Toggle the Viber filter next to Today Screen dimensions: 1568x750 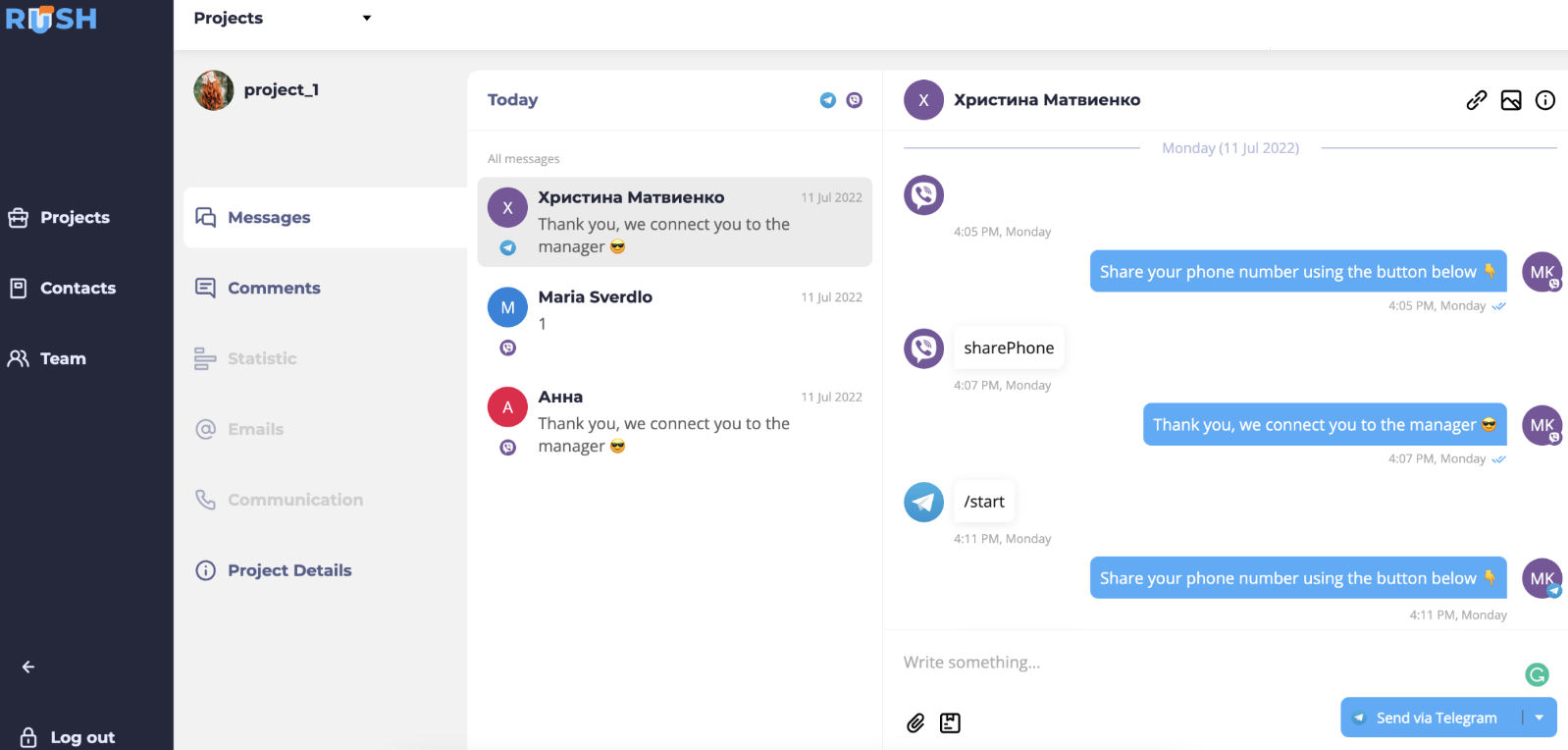coord(855,100)
